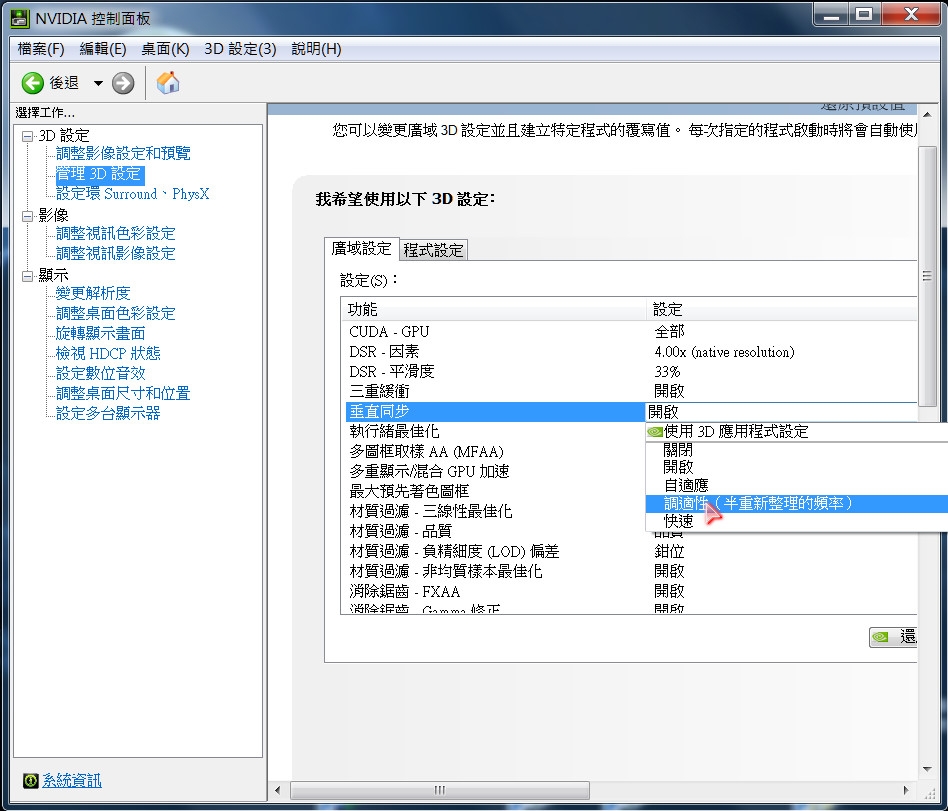Click NVIDIA logo beside 使用 3D 應用程式設定
The height and width of the screenshot is (811, 948).
655,432
